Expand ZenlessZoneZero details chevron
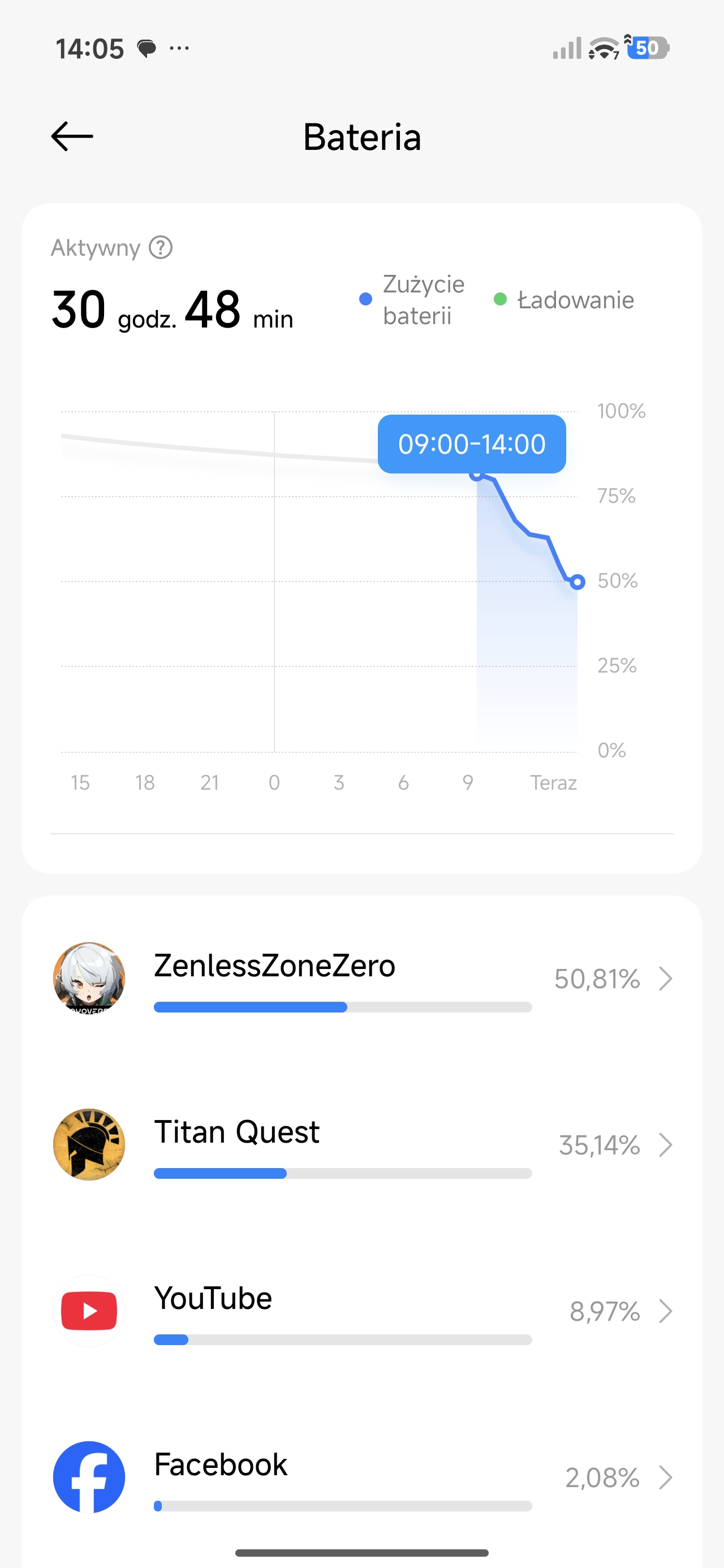Viewport: 724px width, 1568px height. pyautogui.click(x=666, y=979)
